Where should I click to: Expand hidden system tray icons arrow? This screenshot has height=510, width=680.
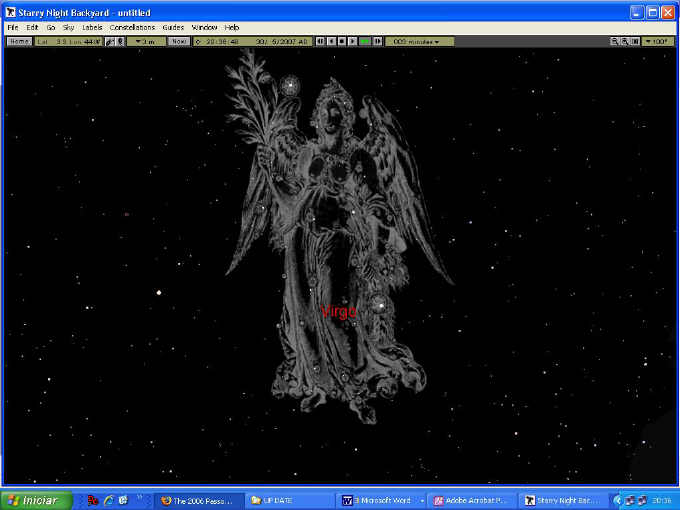[618, 501]
